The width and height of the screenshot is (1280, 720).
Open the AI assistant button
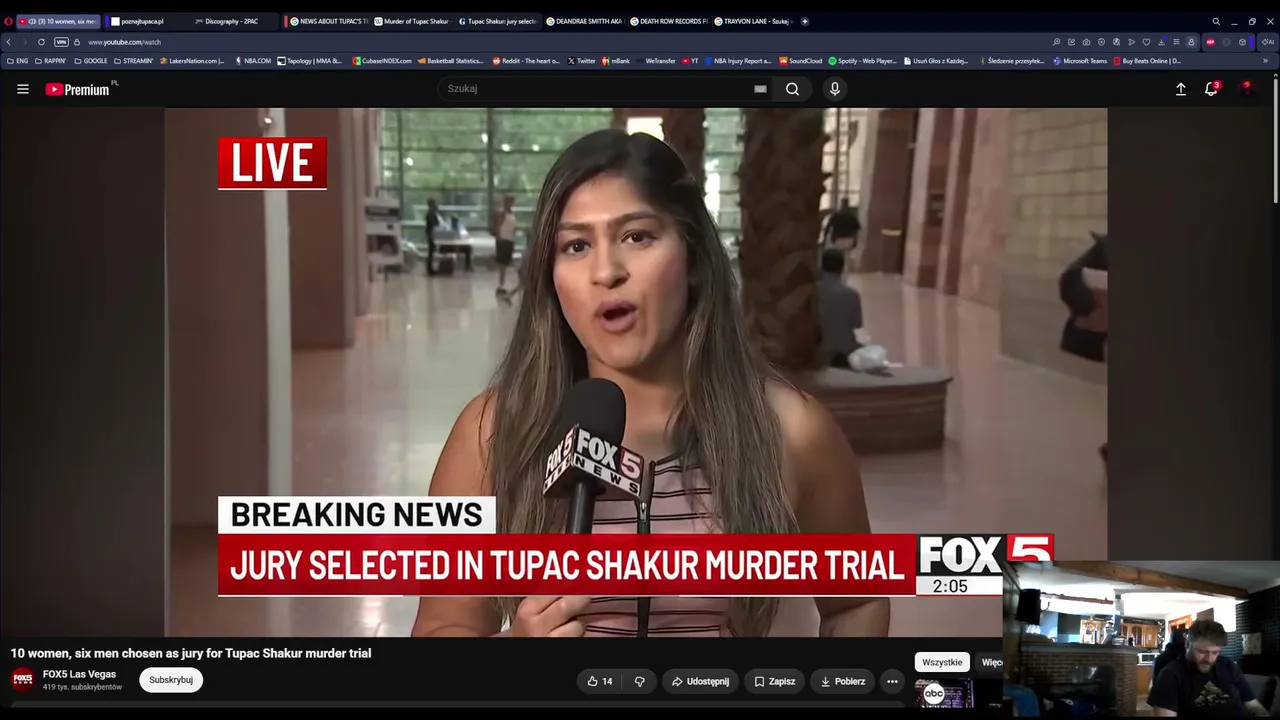[1267, 42]
